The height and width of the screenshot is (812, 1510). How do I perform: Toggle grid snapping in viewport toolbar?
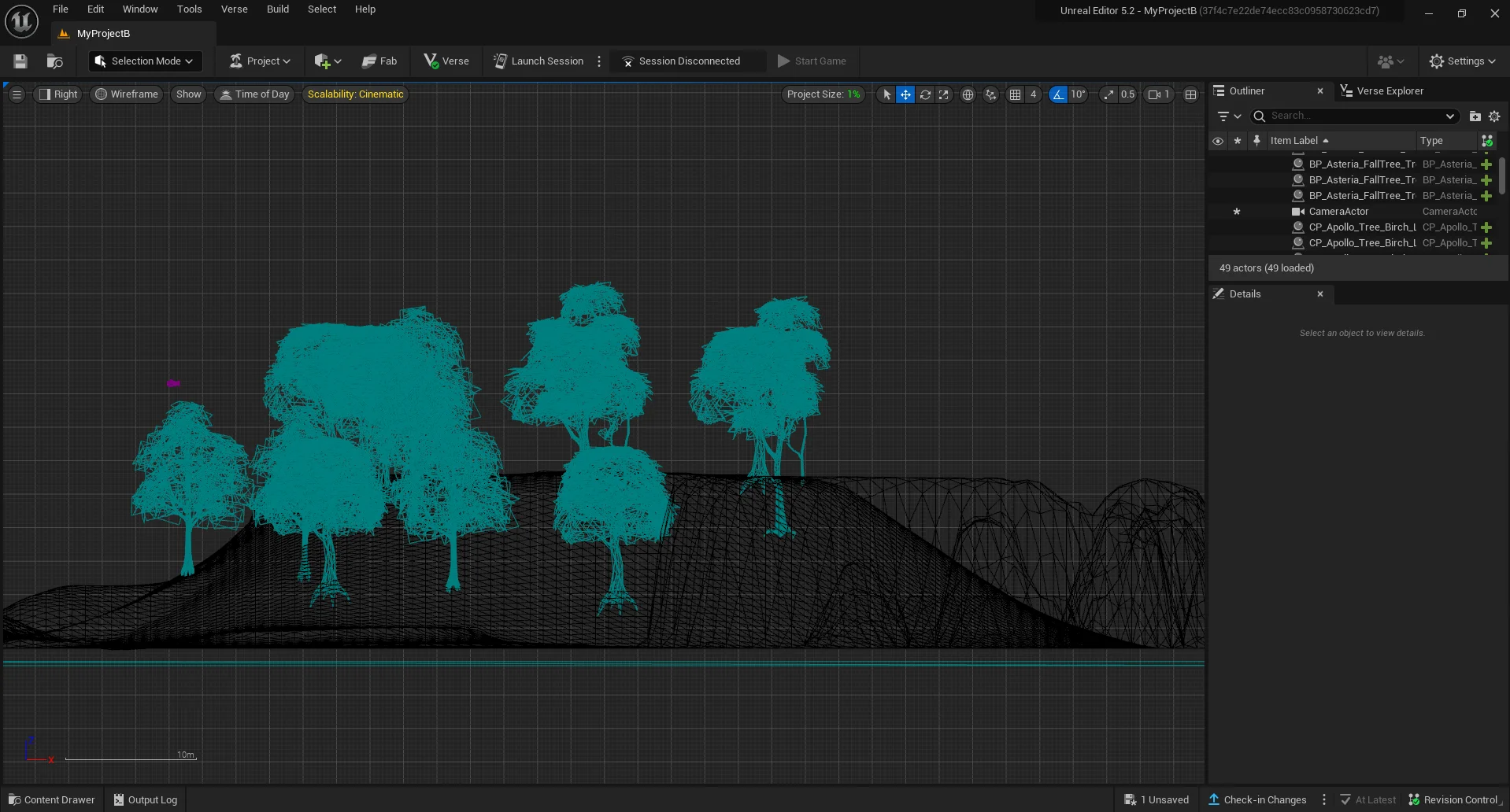pos(1016,94)
